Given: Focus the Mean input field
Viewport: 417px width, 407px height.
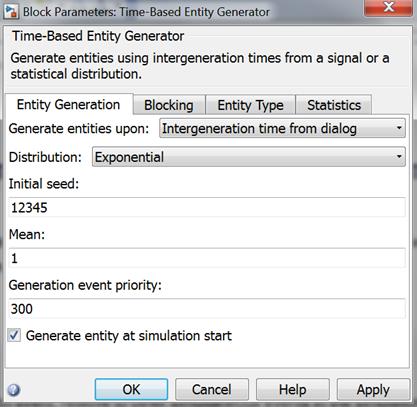Looking at the screenshot, I should click(207, 258).
